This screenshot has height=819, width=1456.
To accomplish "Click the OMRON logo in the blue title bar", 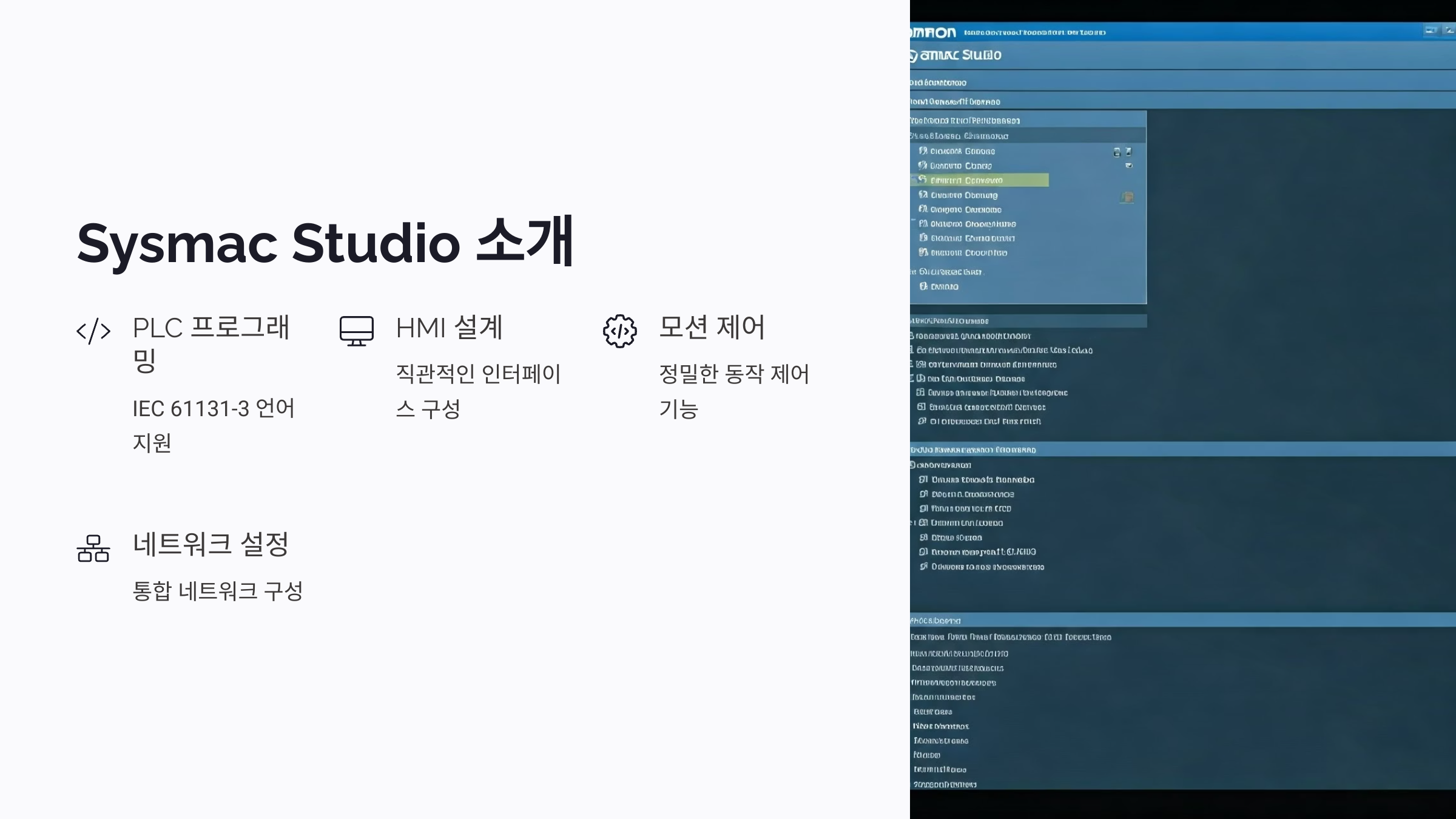I will click(934, 33).
